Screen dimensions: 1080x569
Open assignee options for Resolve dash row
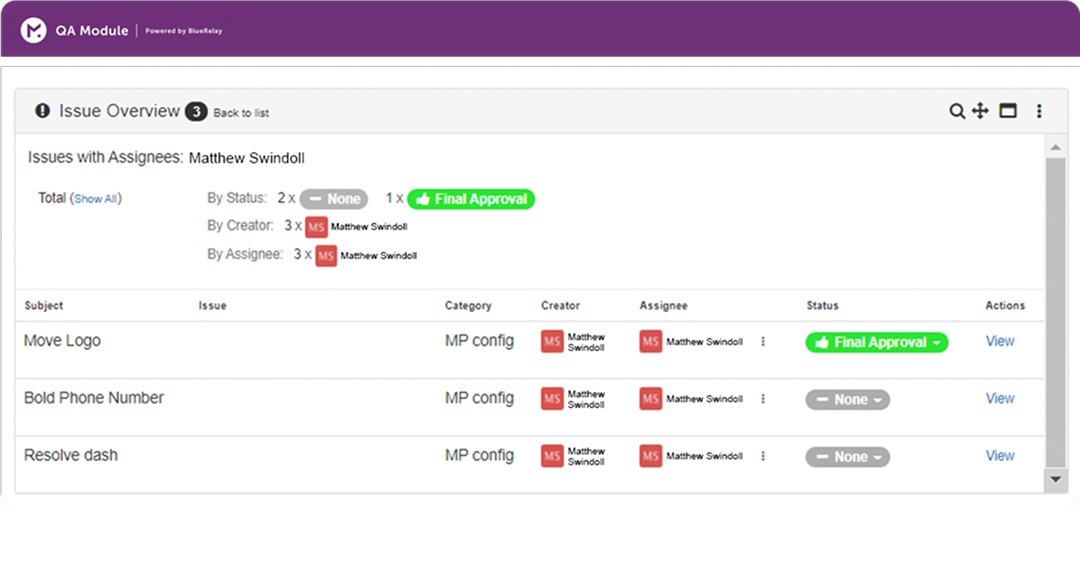coord(762,456)
